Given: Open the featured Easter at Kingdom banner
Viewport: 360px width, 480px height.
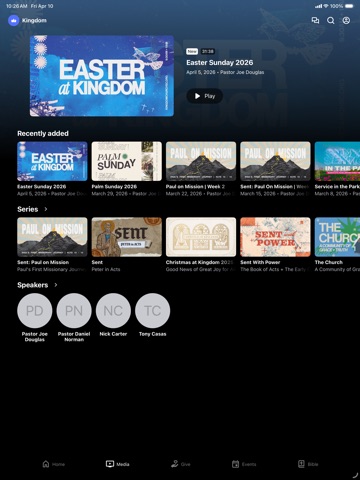Looking at the screenshot, I should [x=102, y=76].
